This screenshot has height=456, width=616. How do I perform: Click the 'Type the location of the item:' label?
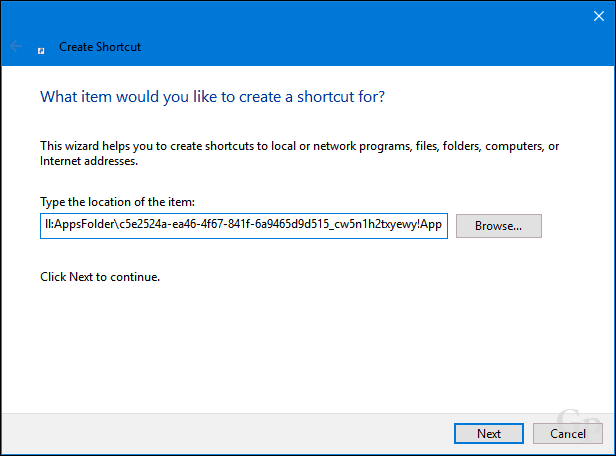117,202
